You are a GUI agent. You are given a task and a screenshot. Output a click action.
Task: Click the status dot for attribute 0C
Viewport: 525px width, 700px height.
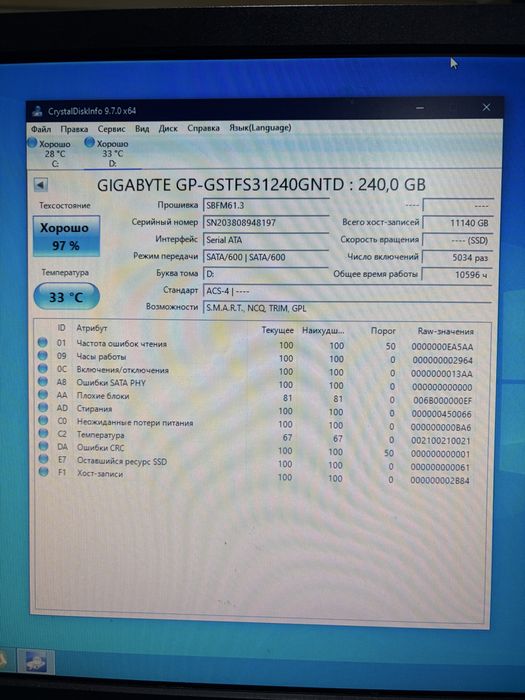(42, 368)
